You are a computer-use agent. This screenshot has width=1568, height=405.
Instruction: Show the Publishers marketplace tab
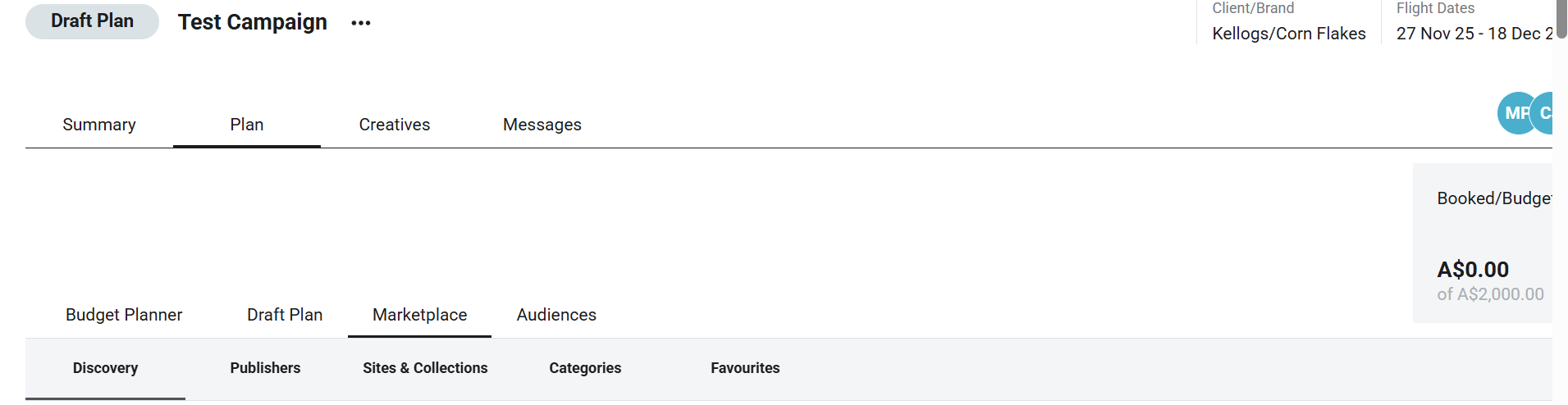pyautogui.click(x=265, y=368)
